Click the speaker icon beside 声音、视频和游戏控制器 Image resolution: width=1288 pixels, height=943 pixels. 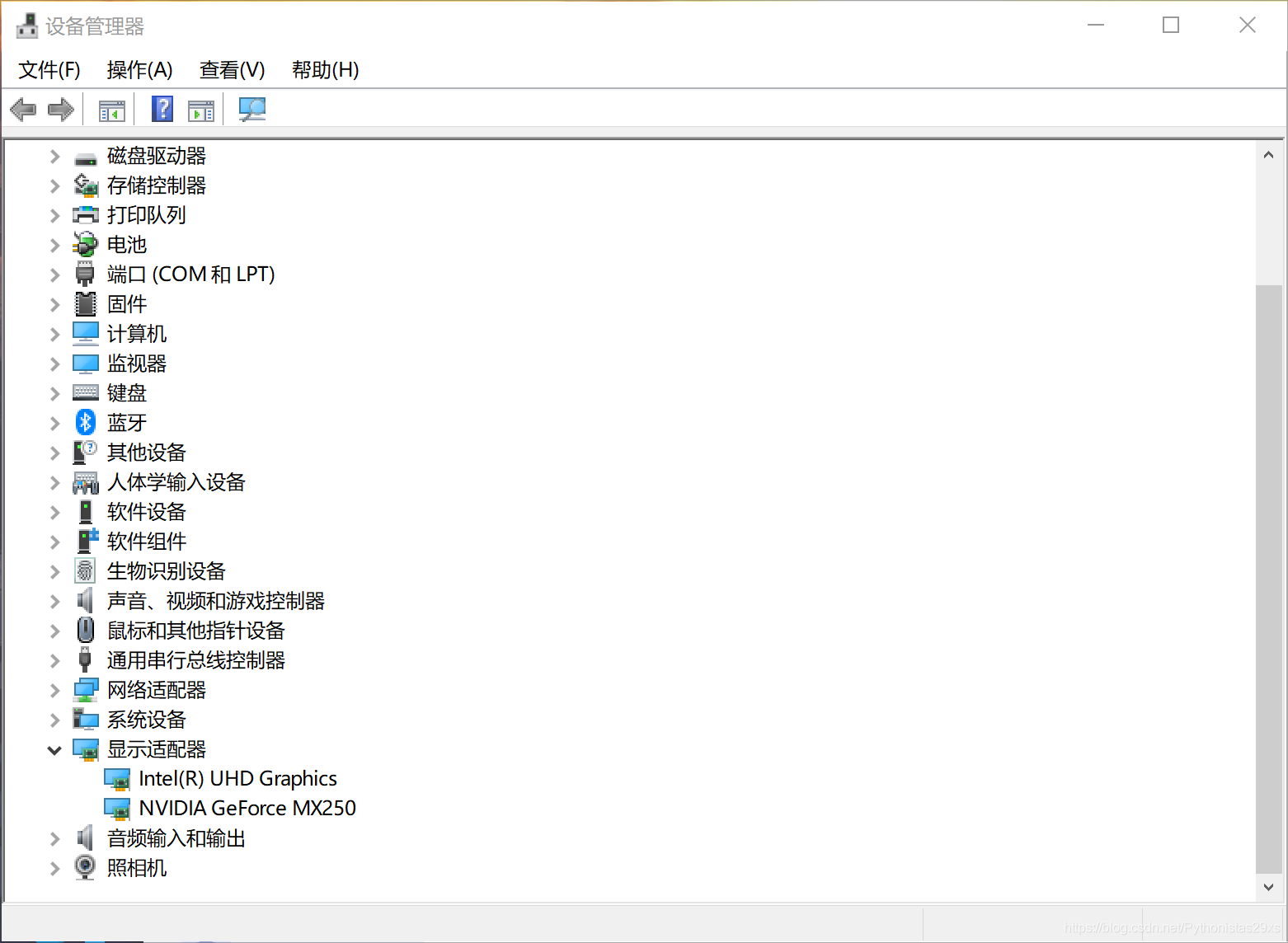pos(85,600)
